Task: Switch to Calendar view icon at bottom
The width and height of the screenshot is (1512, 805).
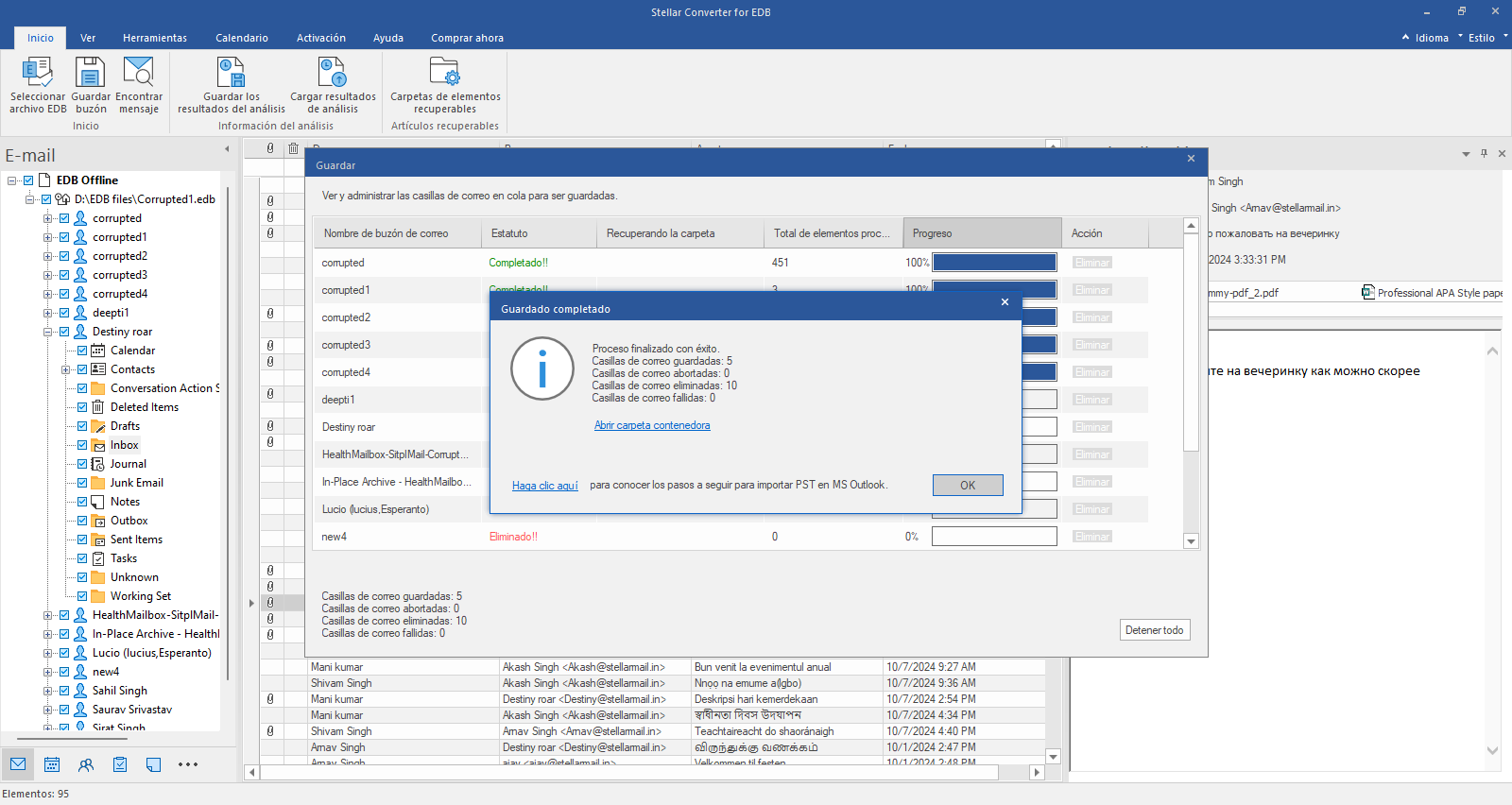Action: click(x=52, y=764)
